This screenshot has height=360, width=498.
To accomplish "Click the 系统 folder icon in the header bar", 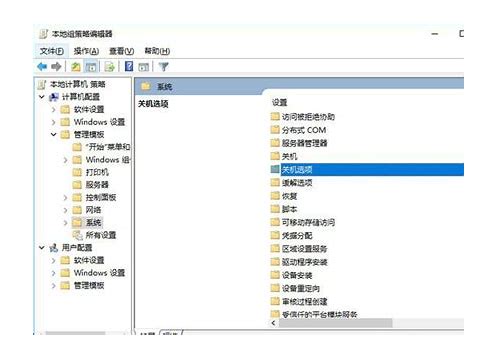I will (x=146, y=86).
